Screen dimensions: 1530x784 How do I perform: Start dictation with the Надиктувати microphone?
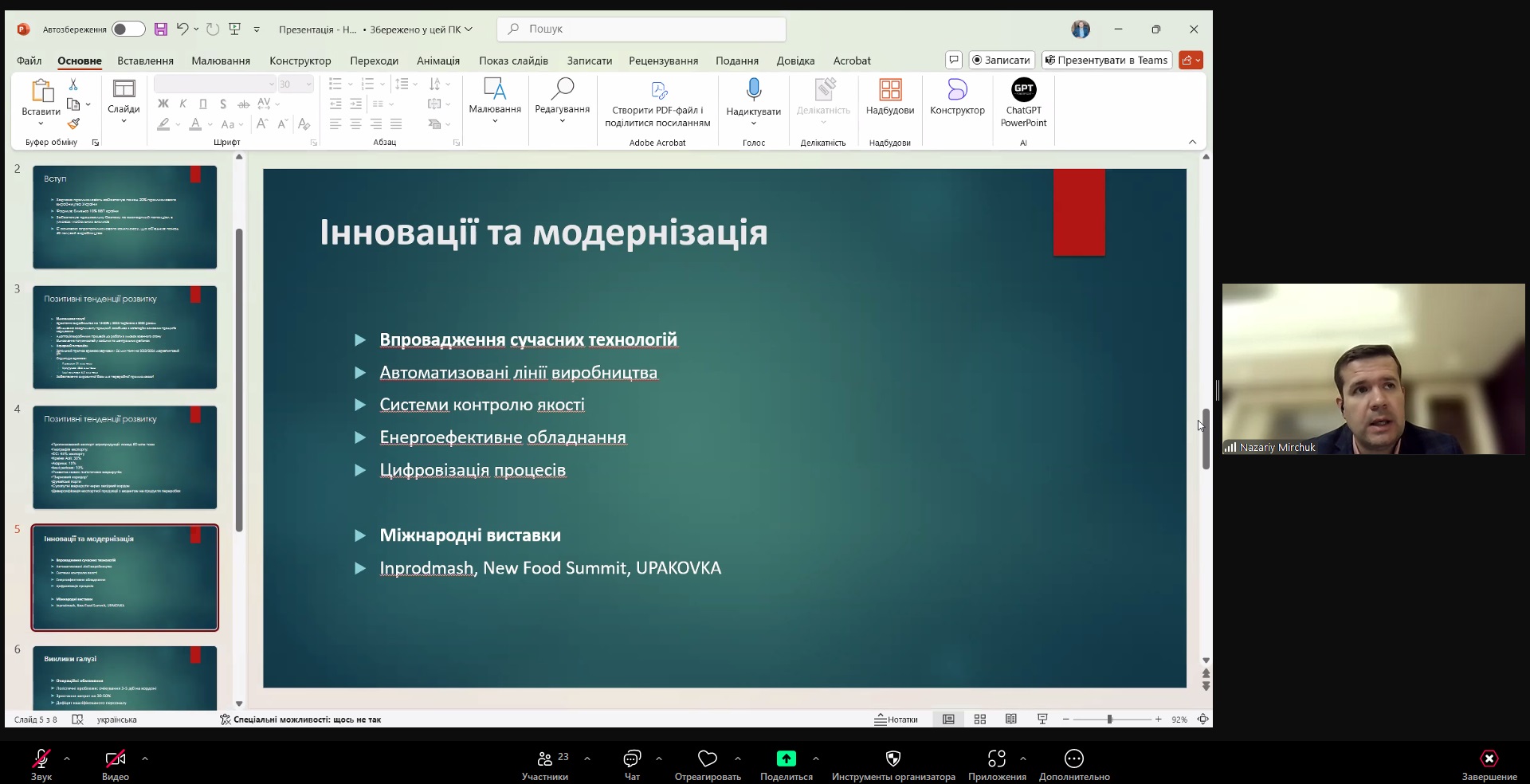pos(753,89)
